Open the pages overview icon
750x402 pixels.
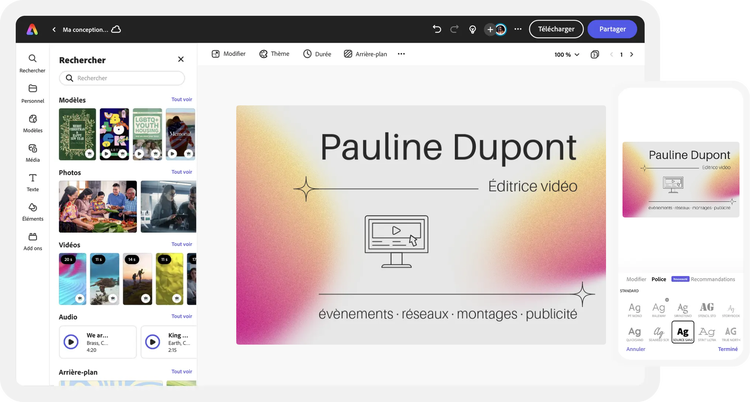595,55
